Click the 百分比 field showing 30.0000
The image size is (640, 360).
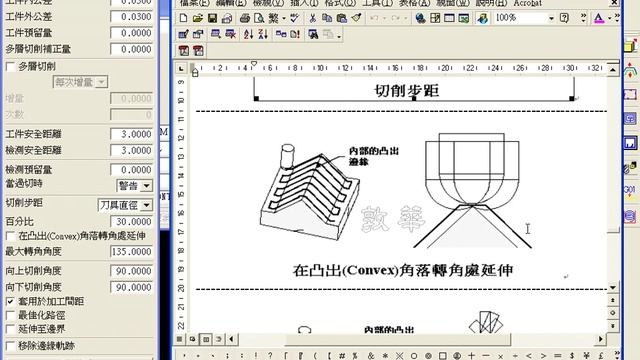coord(131,222)
